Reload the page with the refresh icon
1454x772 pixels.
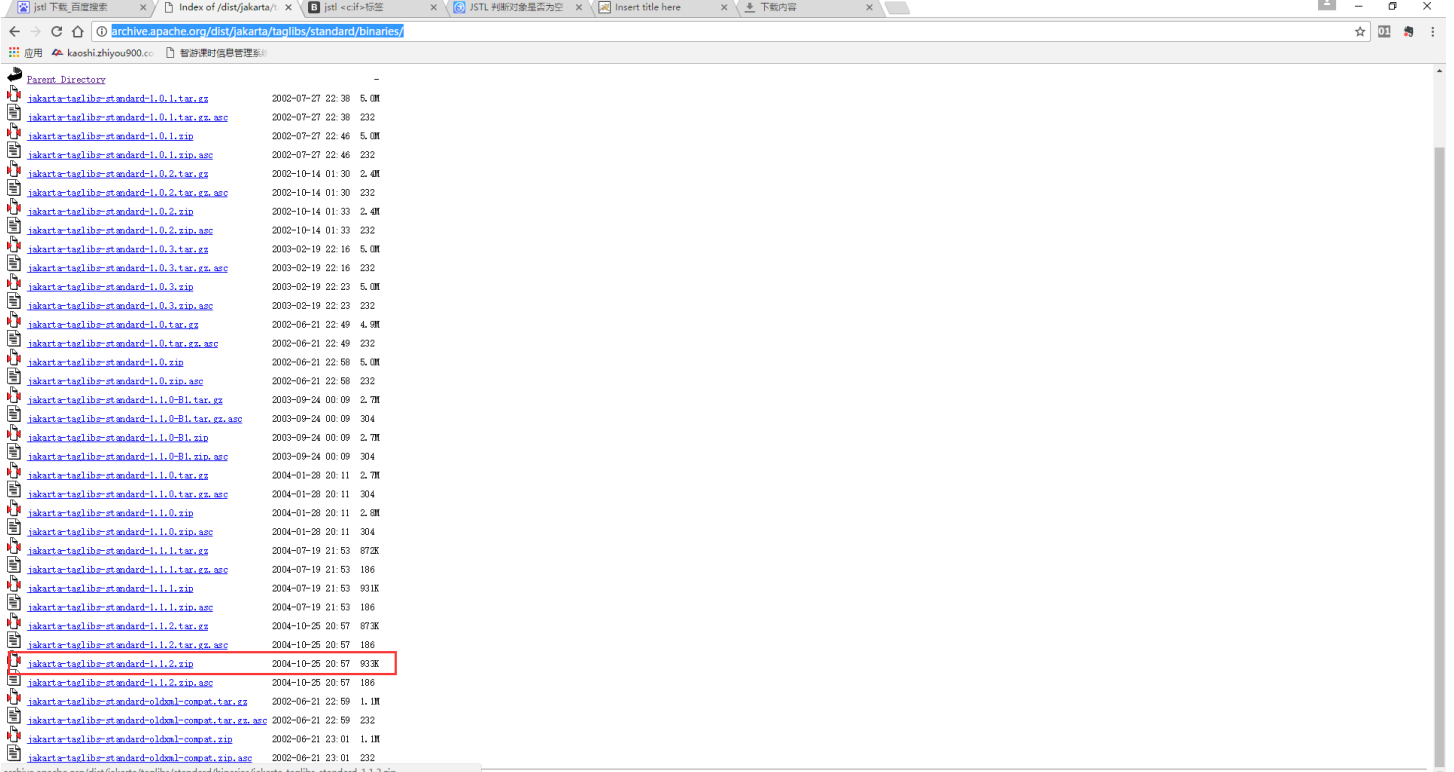tap(56, 32)
